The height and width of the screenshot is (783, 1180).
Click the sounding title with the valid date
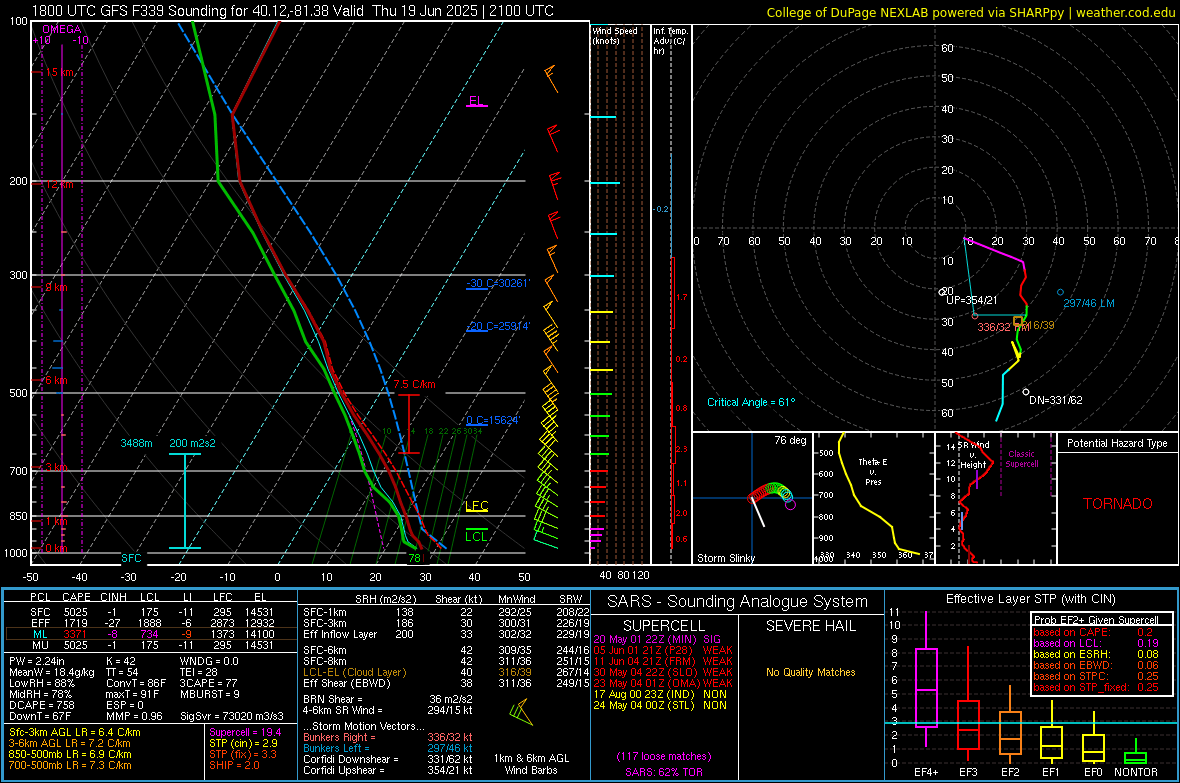click(x=292, y=11)
